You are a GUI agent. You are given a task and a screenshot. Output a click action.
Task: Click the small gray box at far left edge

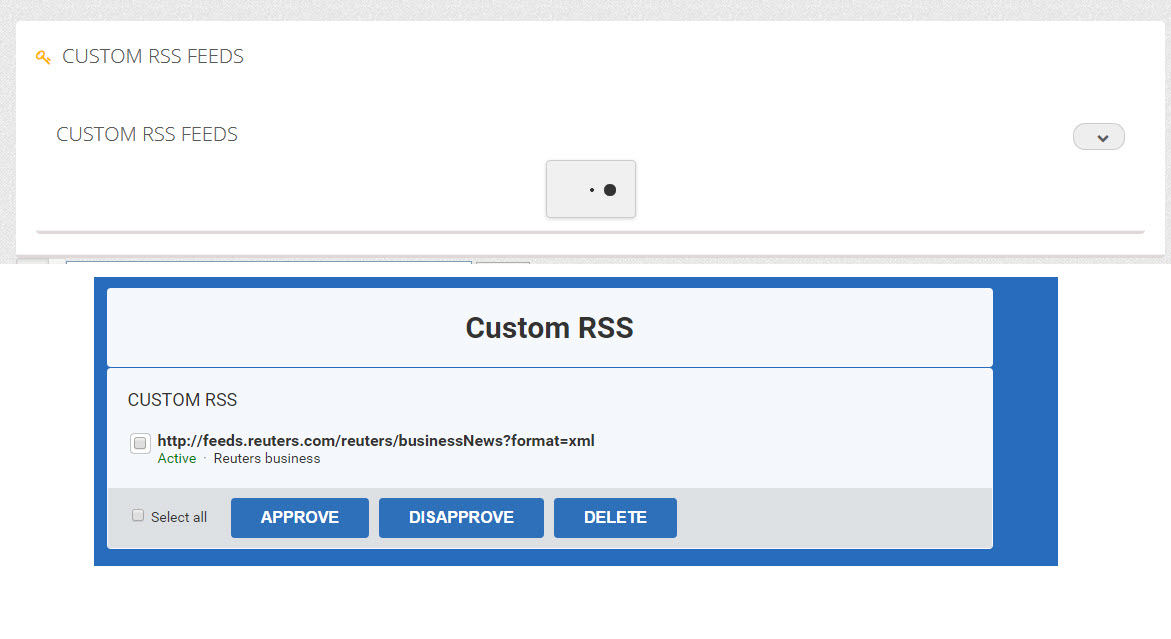pos(32,262)
